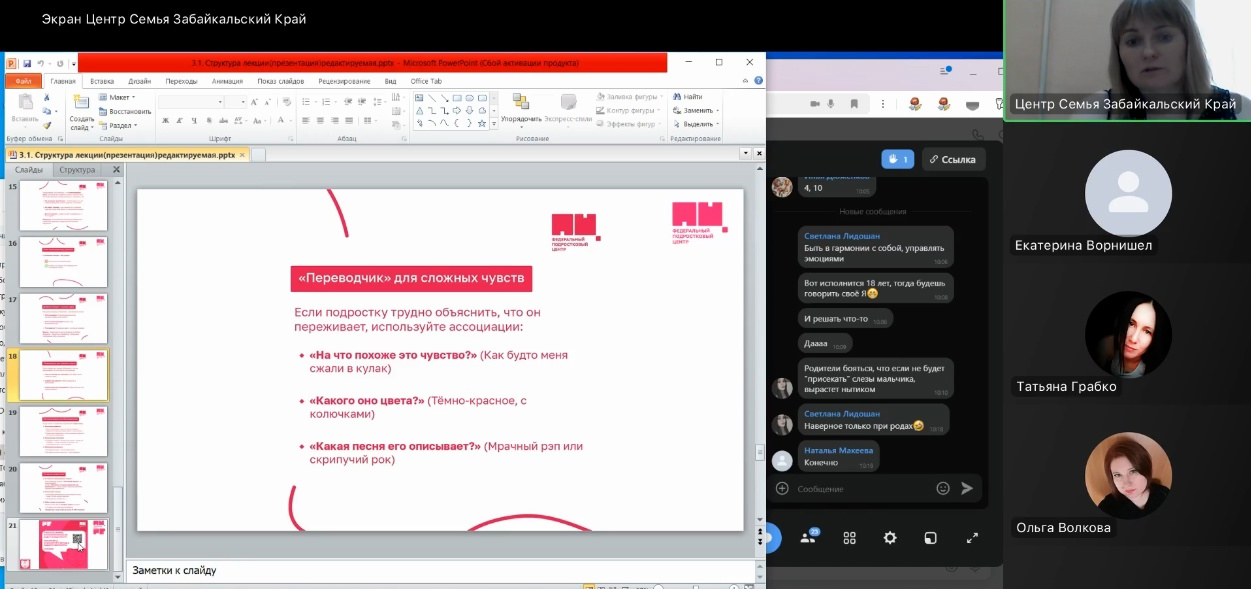Click the Упорядочить arrange icon

pos(521,104)
